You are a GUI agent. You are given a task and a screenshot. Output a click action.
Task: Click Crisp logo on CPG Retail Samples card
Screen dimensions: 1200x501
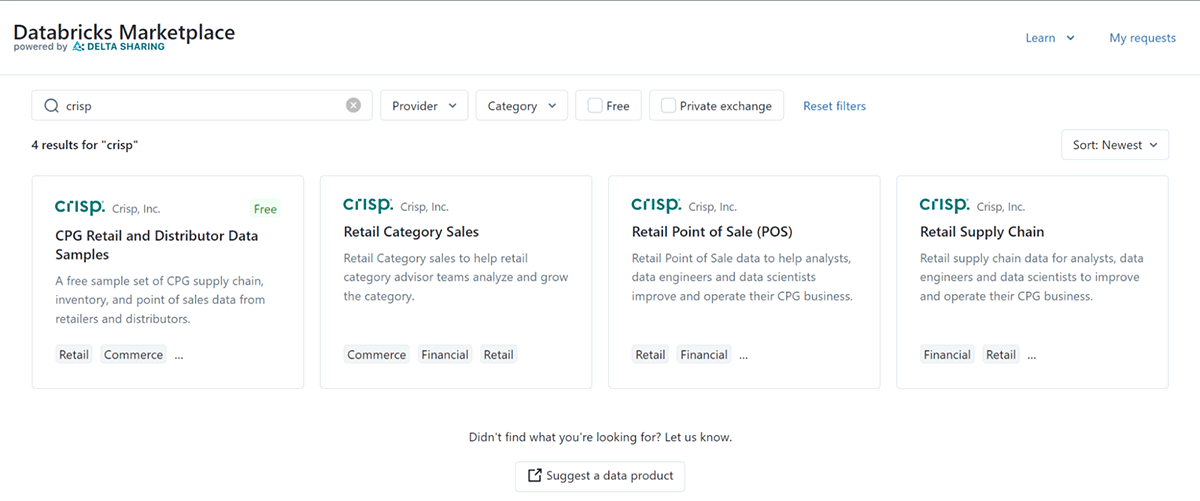click(x=80, y=207)
